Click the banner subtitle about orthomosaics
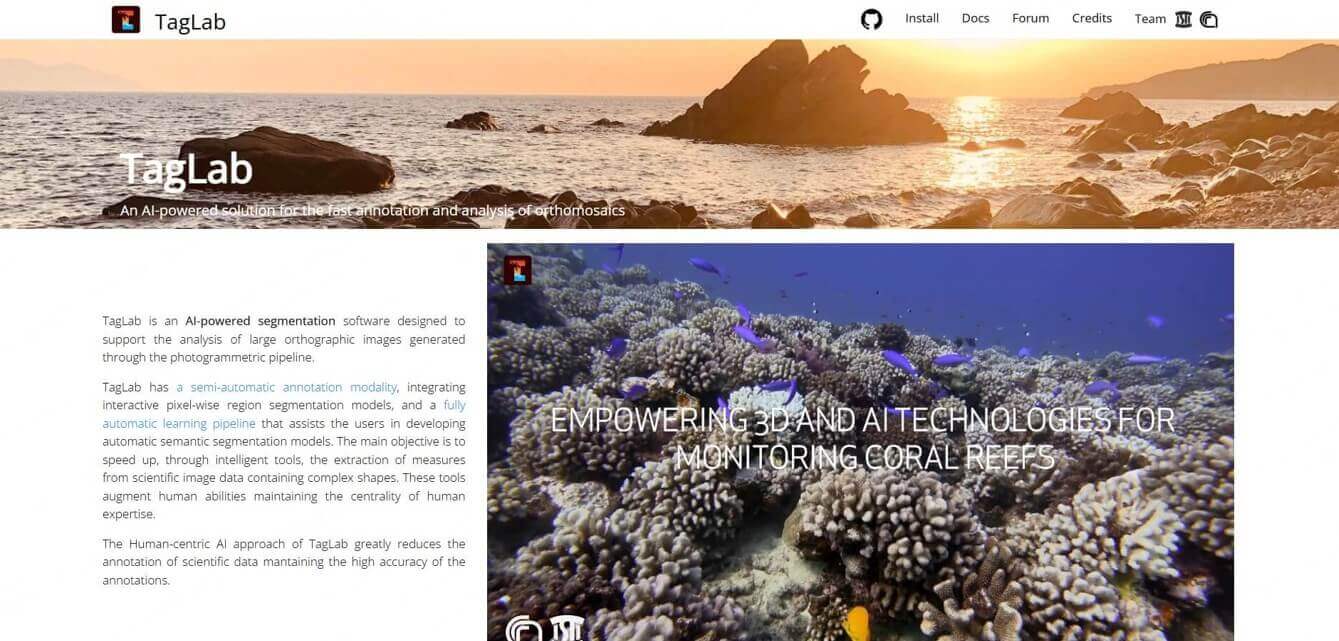 372,211
